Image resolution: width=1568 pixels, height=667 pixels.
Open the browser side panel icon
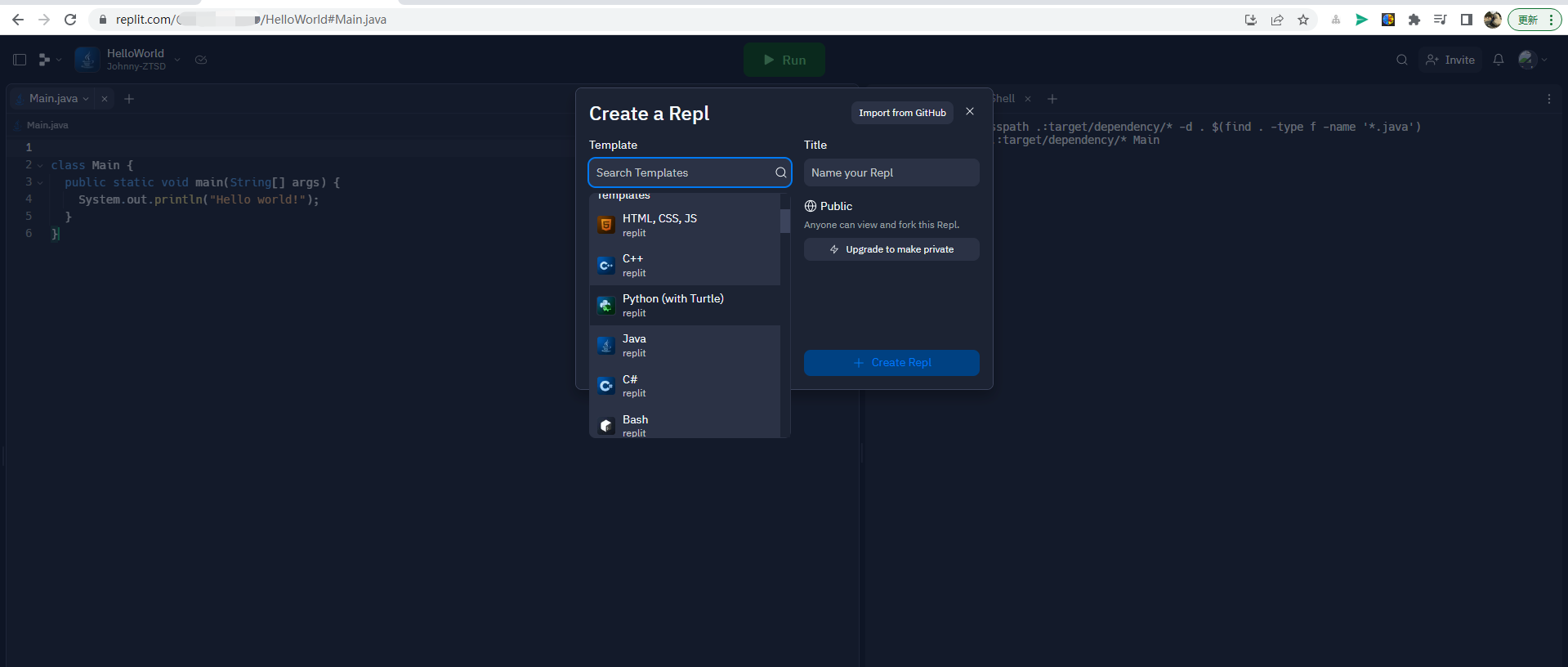[x=1467, y=20]
